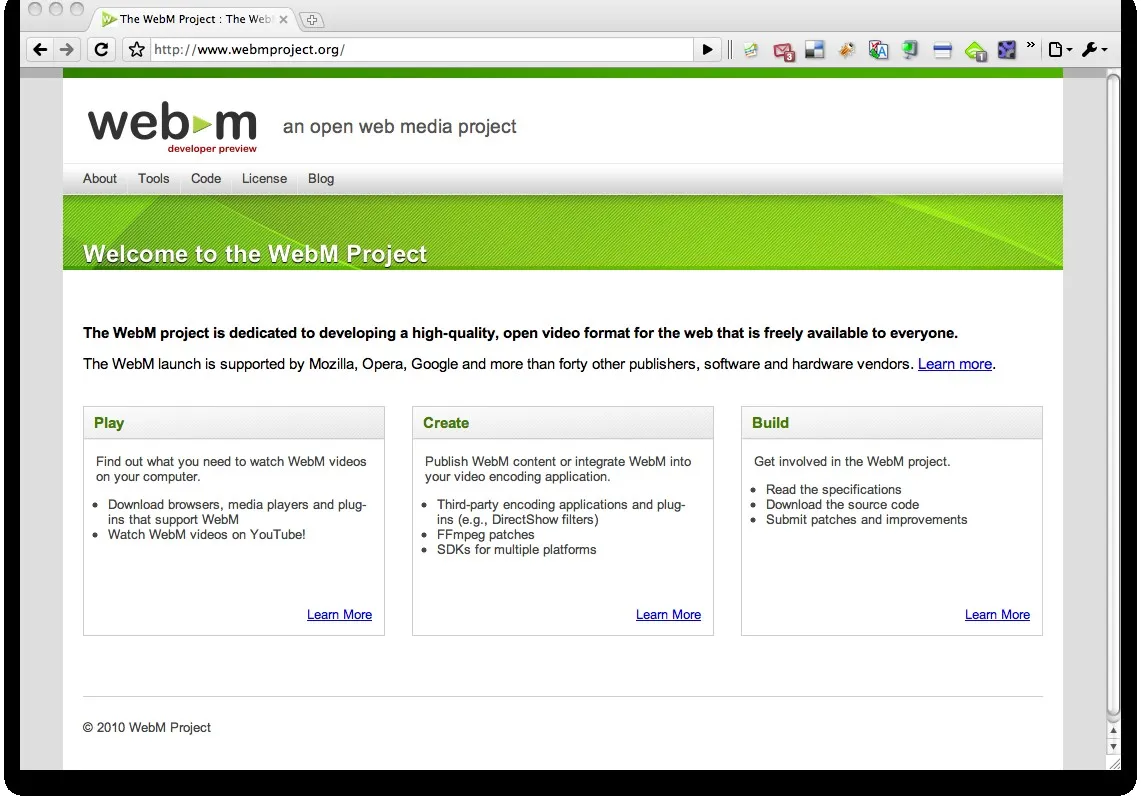Viewport: 1141px width, 800px height.
Task: Open the page menu dropdown
Action: [1060, 49]
